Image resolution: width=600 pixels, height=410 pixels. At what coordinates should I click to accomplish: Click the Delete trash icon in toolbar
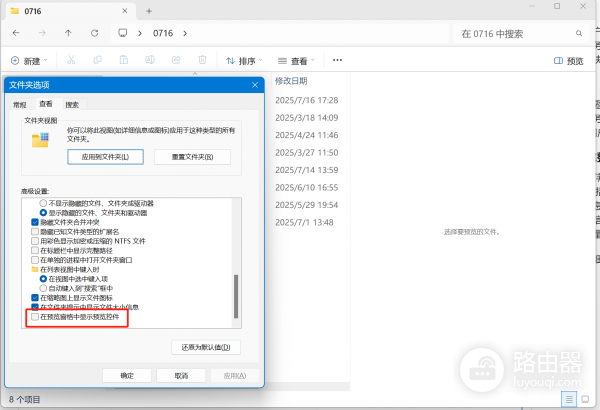(202, 60)
